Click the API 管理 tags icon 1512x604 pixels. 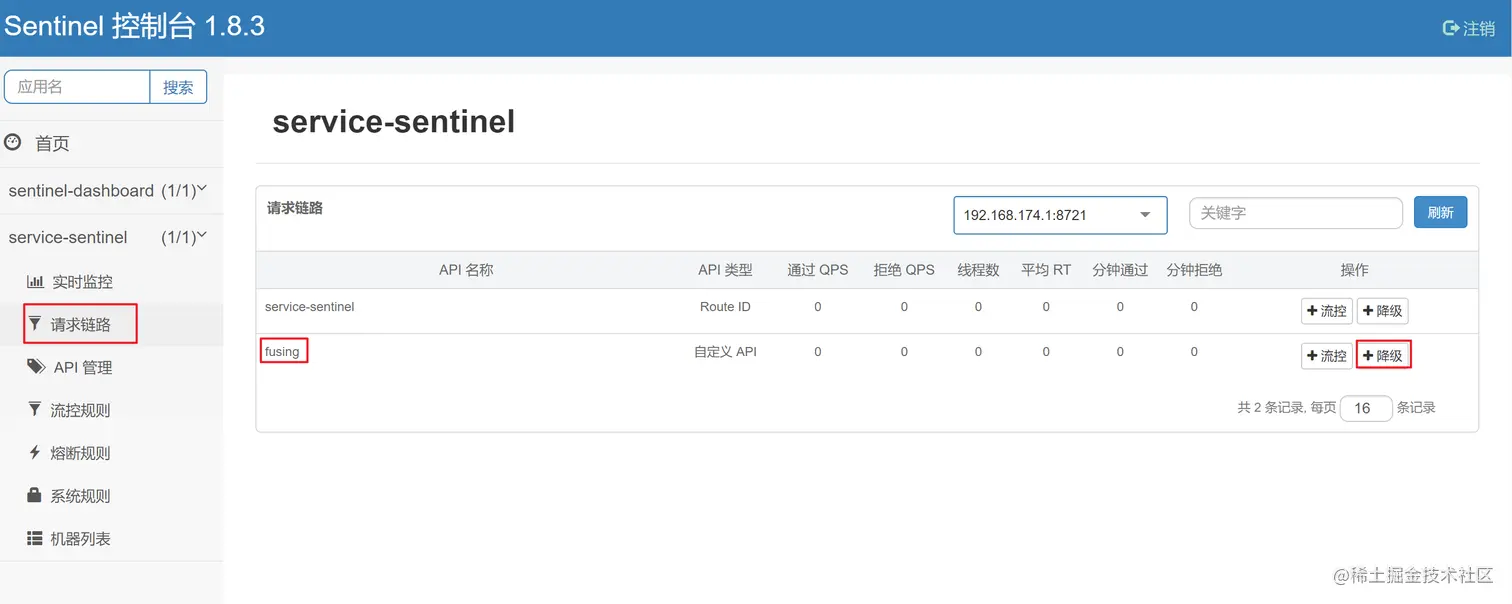click(x=36, y=367)
